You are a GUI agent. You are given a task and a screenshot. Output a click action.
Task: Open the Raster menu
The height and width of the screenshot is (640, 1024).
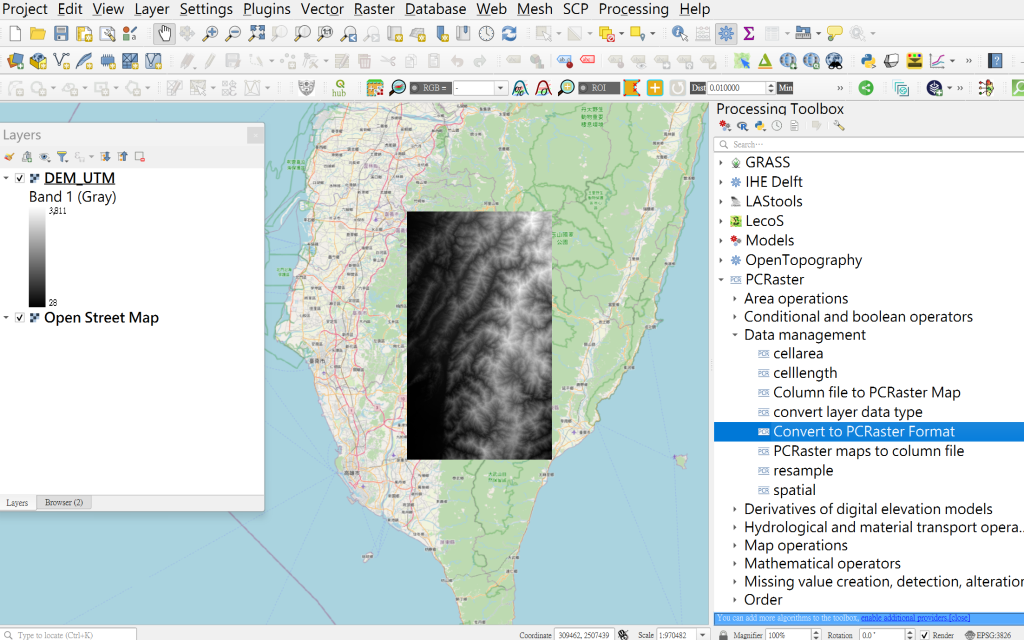pos(374,9)
